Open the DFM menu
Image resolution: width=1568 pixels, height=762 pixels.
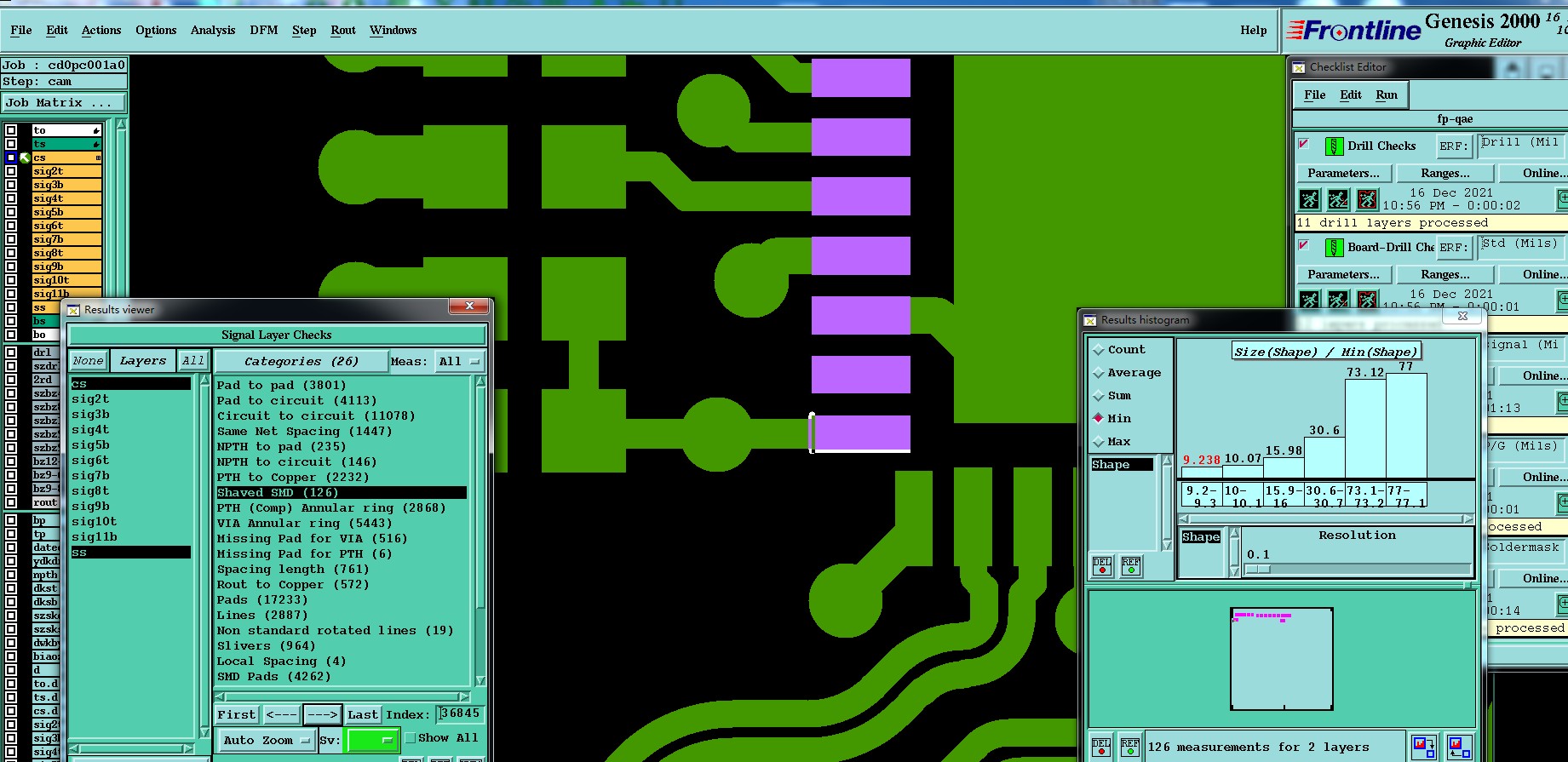[x=264, y=31]
